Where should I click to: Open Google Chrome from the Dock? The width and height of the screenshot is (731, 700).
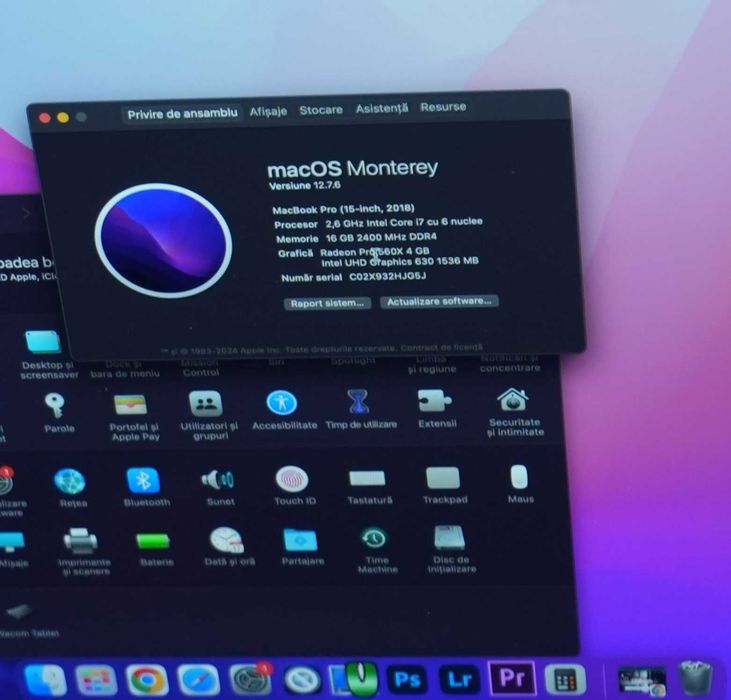point(147,680)
